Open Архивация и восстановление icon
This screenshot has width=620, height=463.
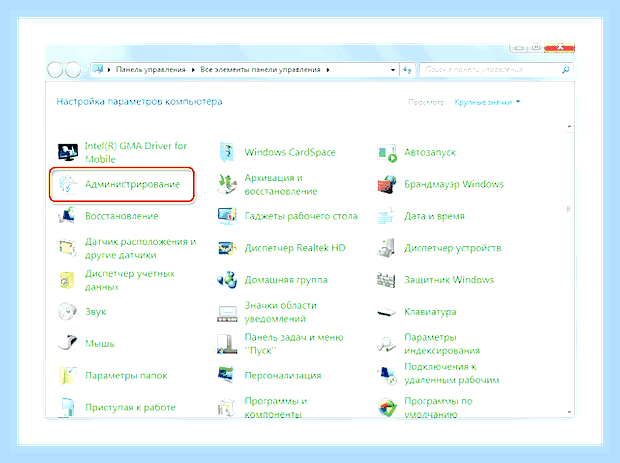[x=227, y=184]
